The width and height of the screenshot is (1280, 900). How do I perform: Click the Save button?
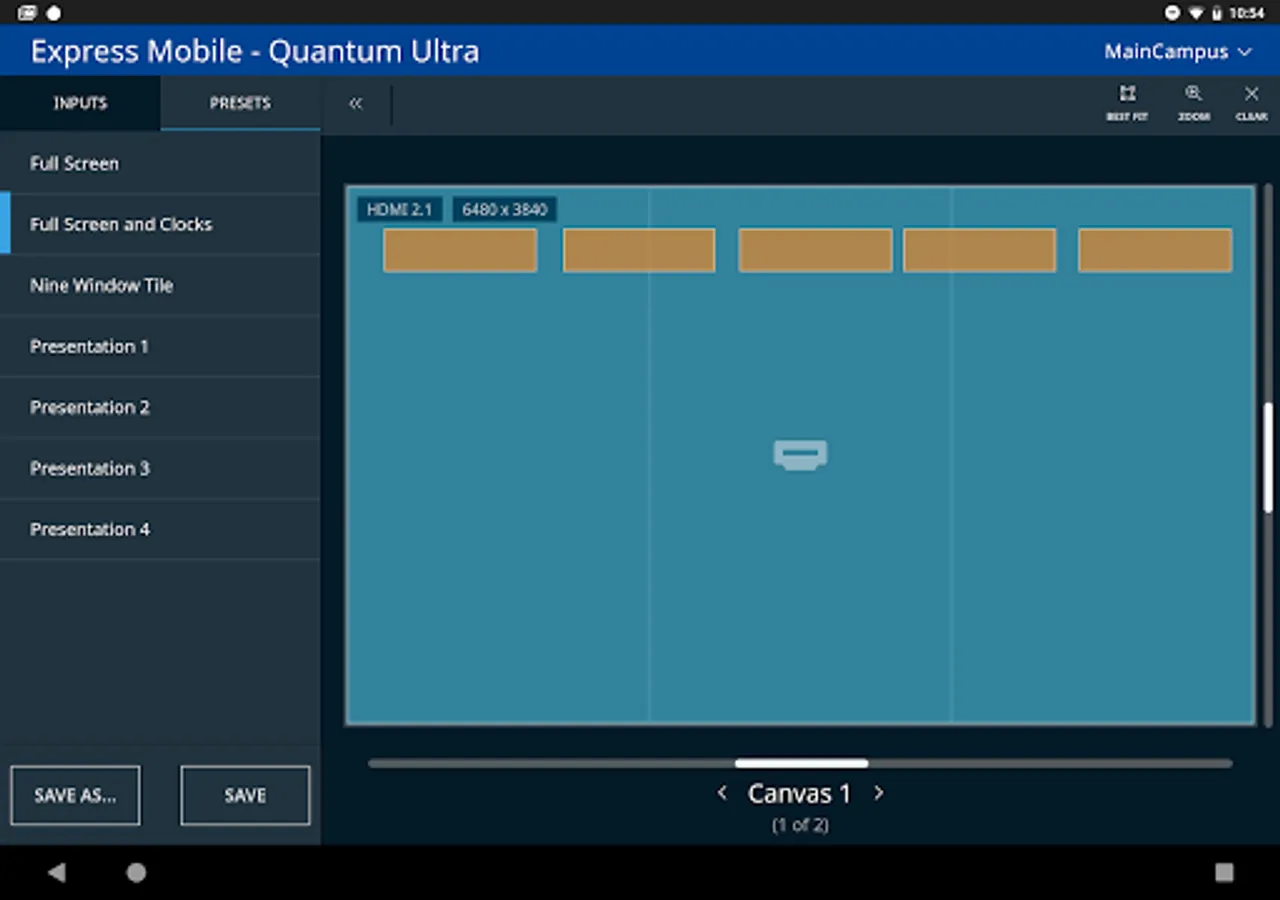click(x=245, y=796)
